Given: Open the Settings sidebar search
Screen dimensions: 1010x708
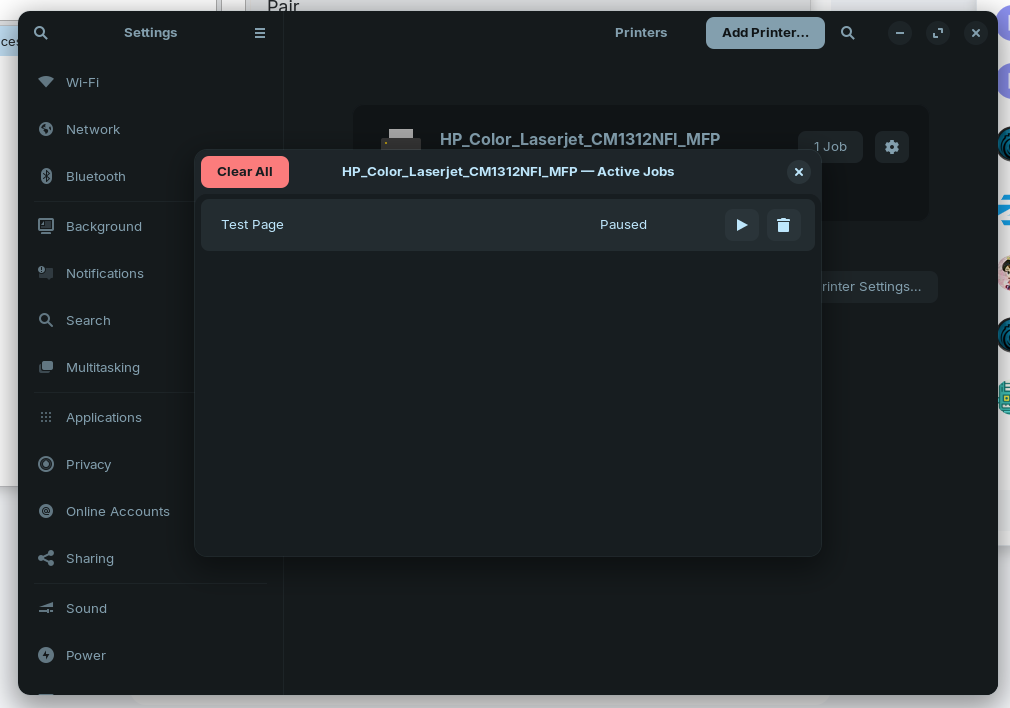Looking at the screenshot, I should click(x=41, y=33).
